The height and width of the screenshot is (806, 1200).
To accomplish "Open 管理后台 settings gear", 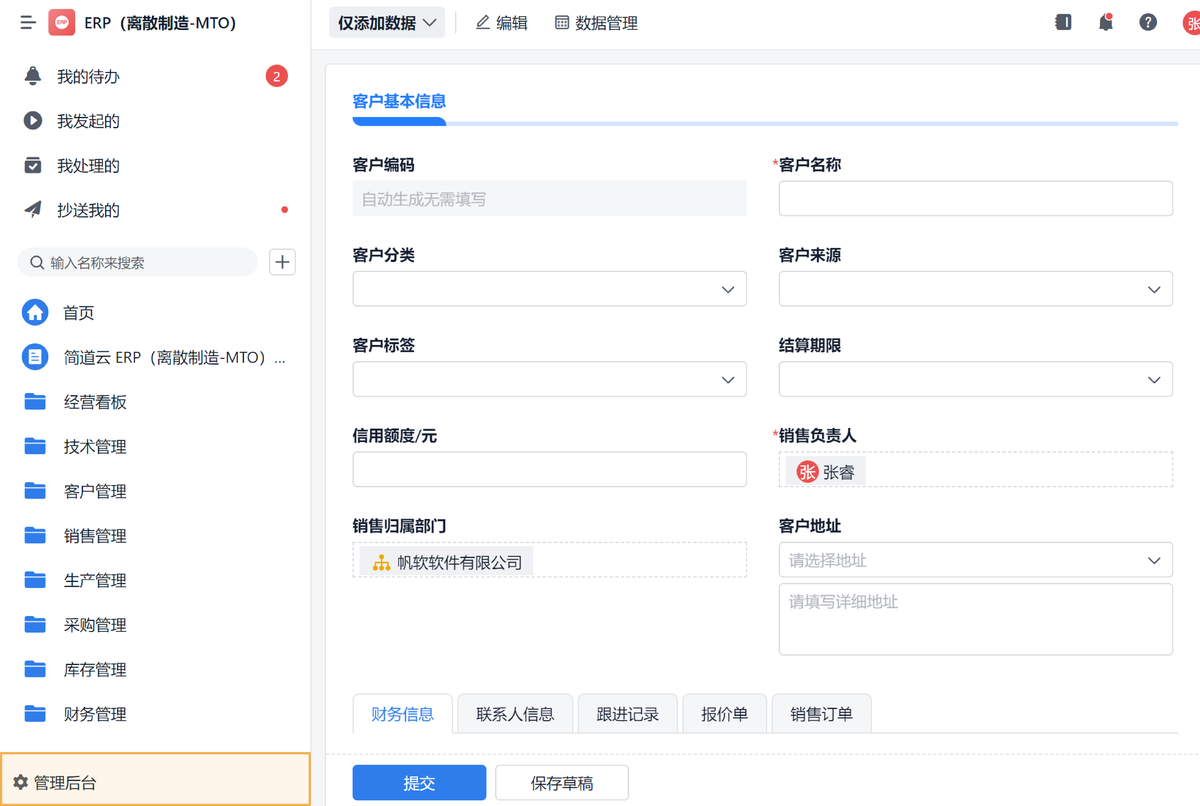I will click(21, 782).
